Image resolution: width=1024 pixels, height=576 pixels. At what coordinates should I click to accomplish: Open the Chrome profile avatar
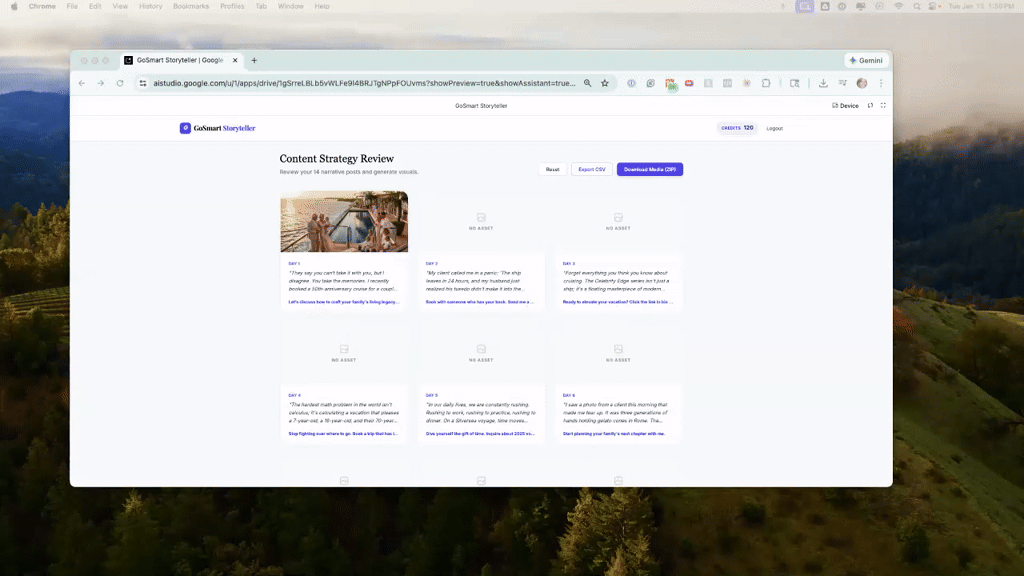pyautogui.click(x=862, y=84)
